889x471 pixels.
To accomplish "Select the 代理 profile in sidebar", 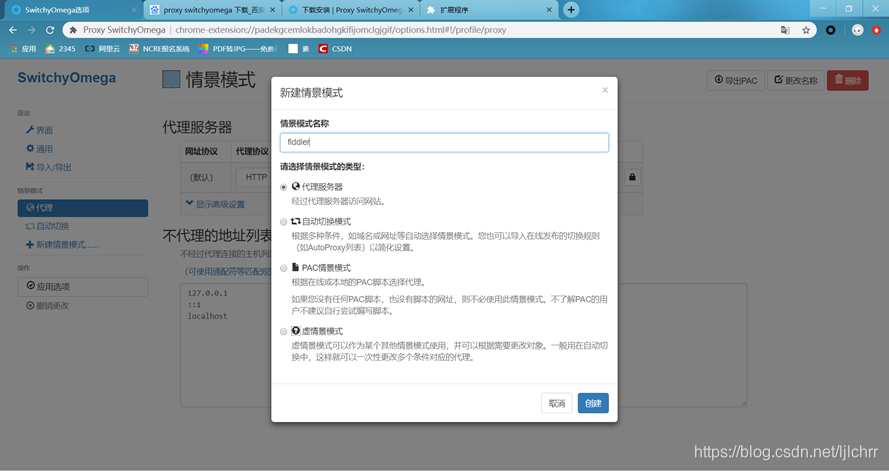I will [x=83, y=208].
